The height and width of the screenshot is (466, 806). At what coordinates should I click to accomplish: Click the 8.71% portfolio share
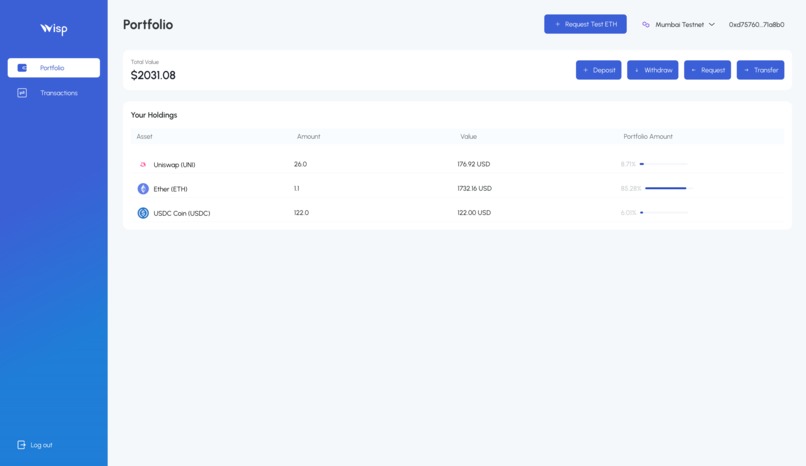click(x=628, y=164)
